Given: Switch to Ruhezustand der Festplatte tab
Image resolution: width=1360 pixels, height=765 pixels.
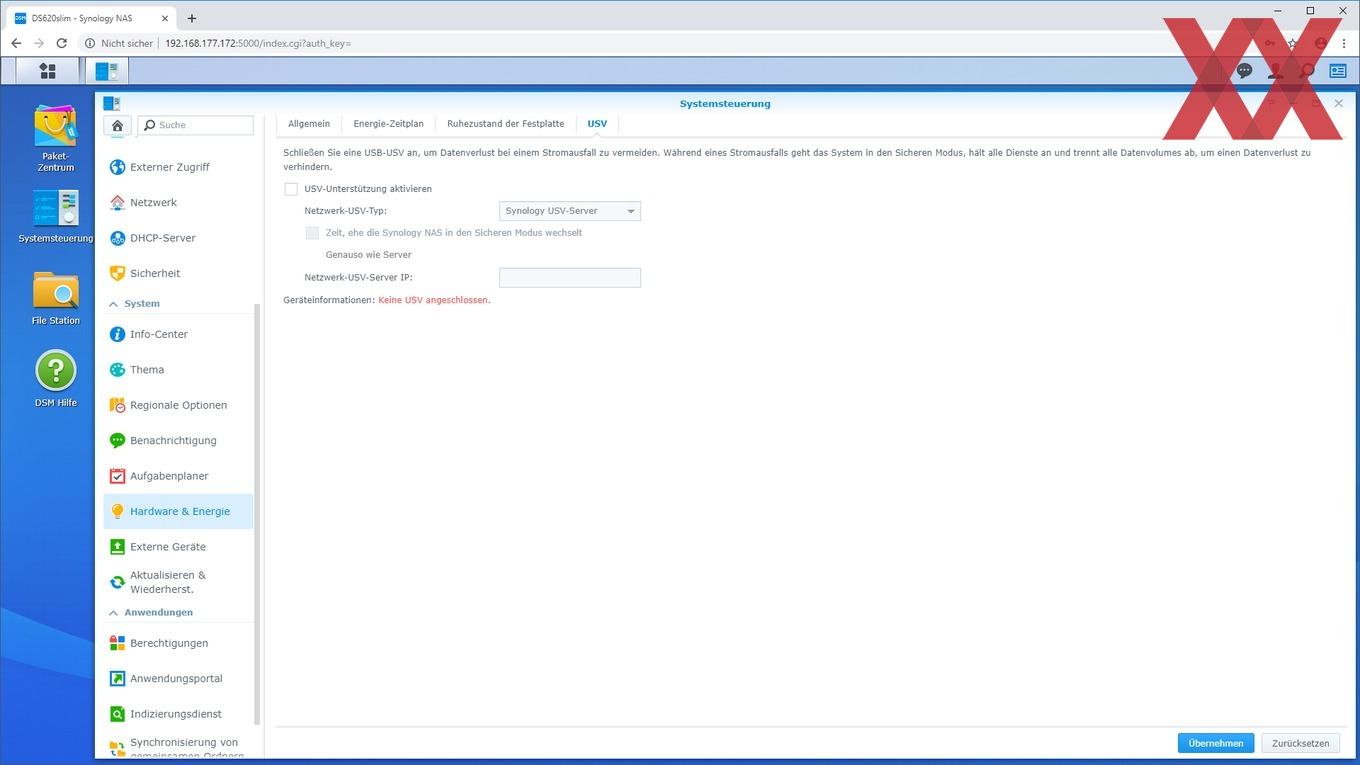Looking at the screenshot, I should click(x=505, y=124).
